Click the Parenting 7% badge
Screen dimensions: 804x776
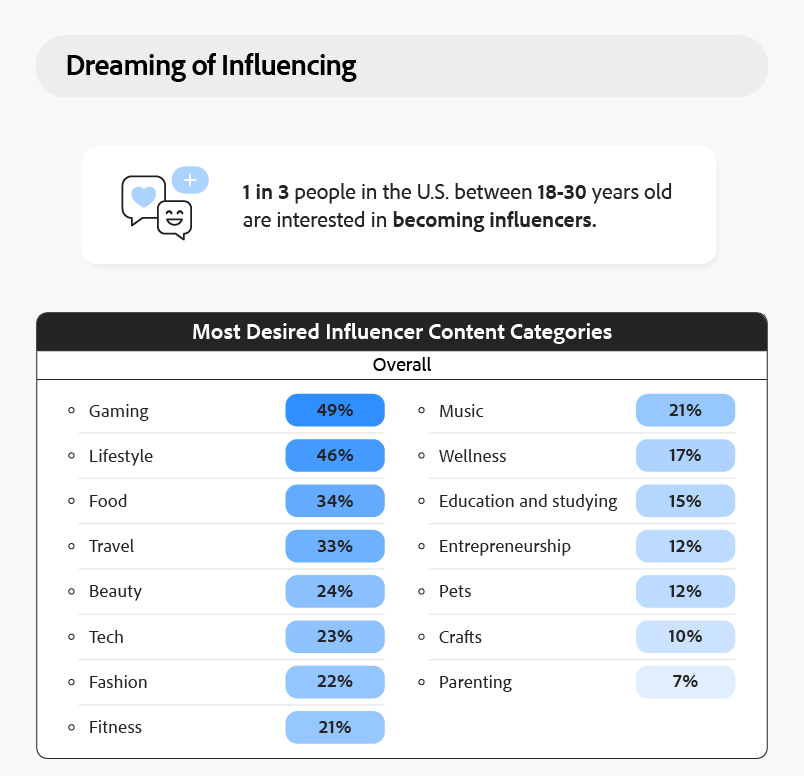tap(685, 682)
